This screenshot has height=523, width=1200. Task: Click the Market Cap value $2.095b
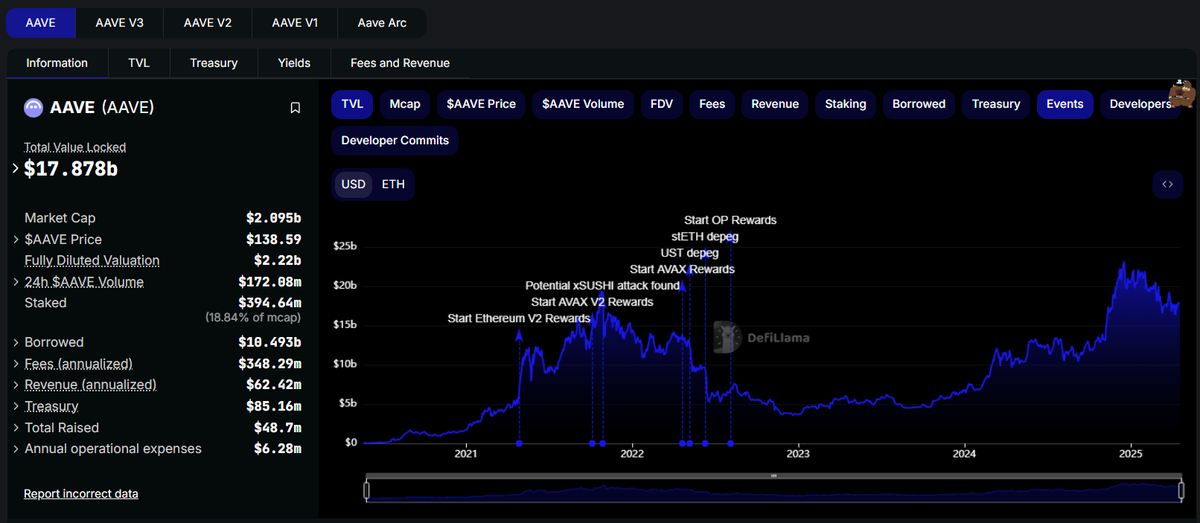[x=274, y=218]
